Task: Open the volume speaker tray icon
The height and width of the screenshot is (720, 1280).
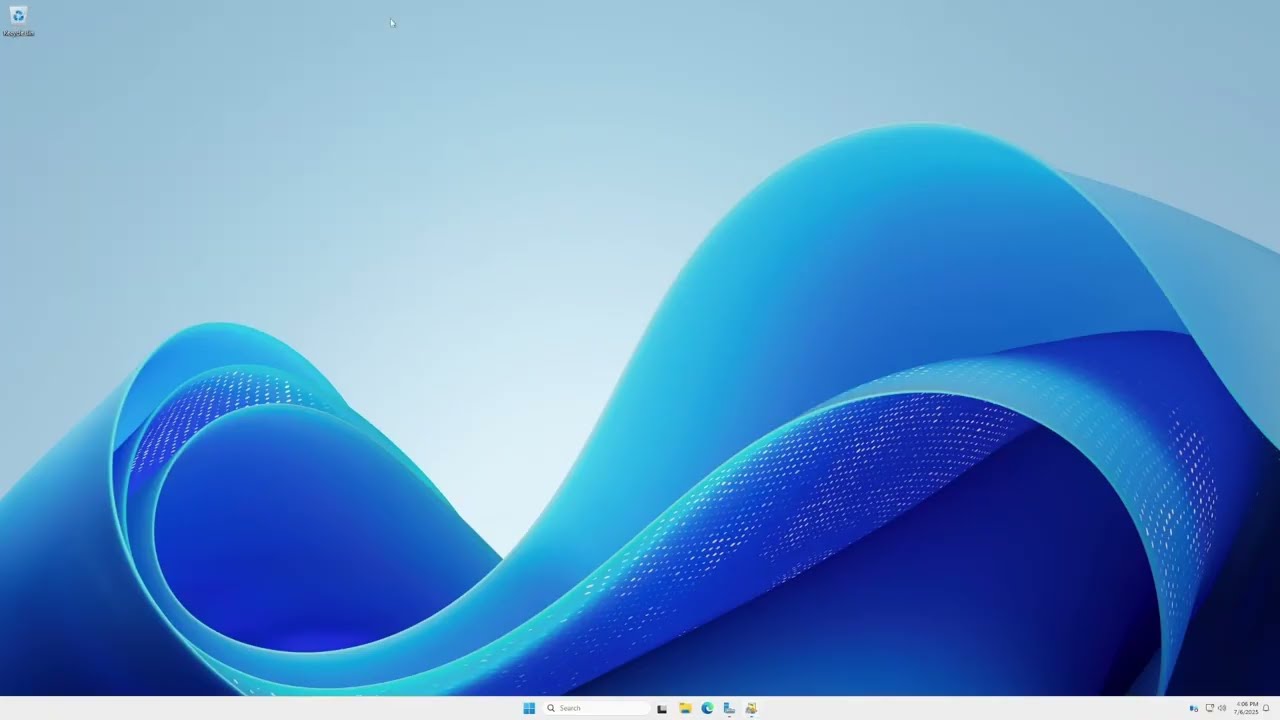Action: point(1222,708)
